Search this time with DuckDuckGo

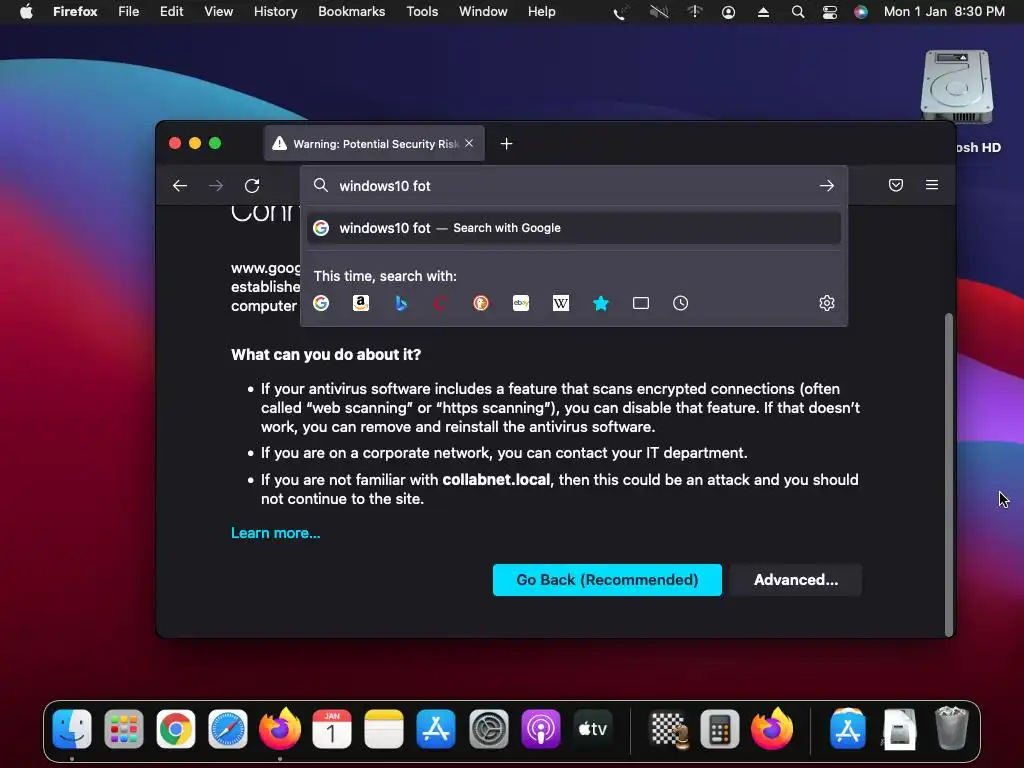point(481,303)
